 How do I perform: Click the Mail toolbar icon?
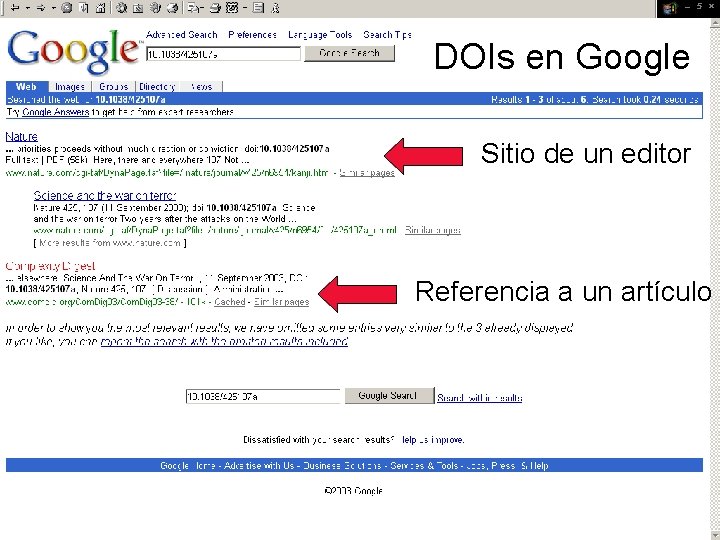pos(196,8)
